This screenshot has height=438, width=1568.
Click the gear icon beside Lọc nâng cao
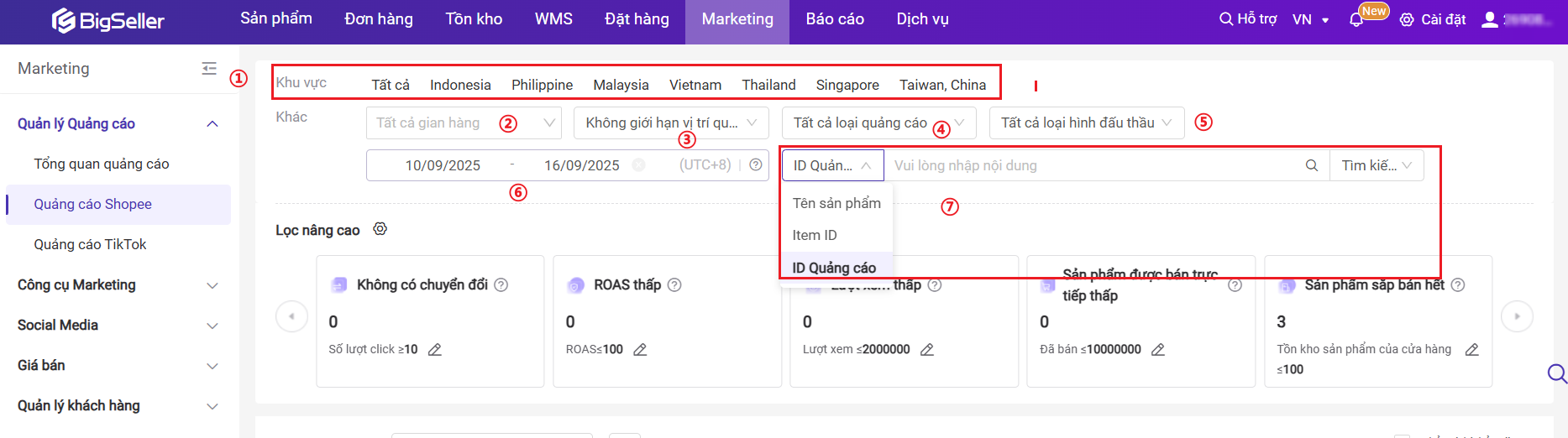click(380, 229)
